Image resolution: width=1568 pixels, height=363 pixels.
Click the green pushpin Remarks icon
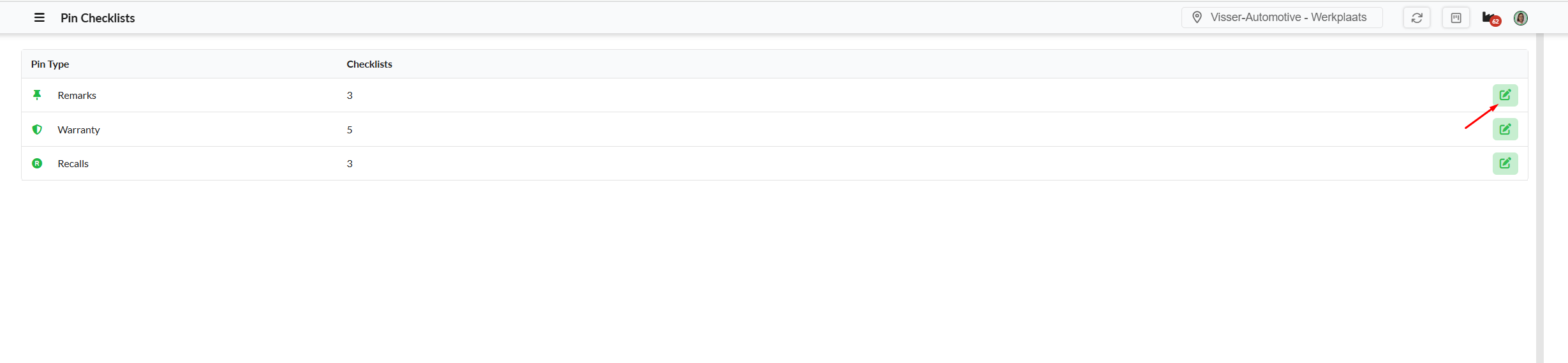[37, 95]
